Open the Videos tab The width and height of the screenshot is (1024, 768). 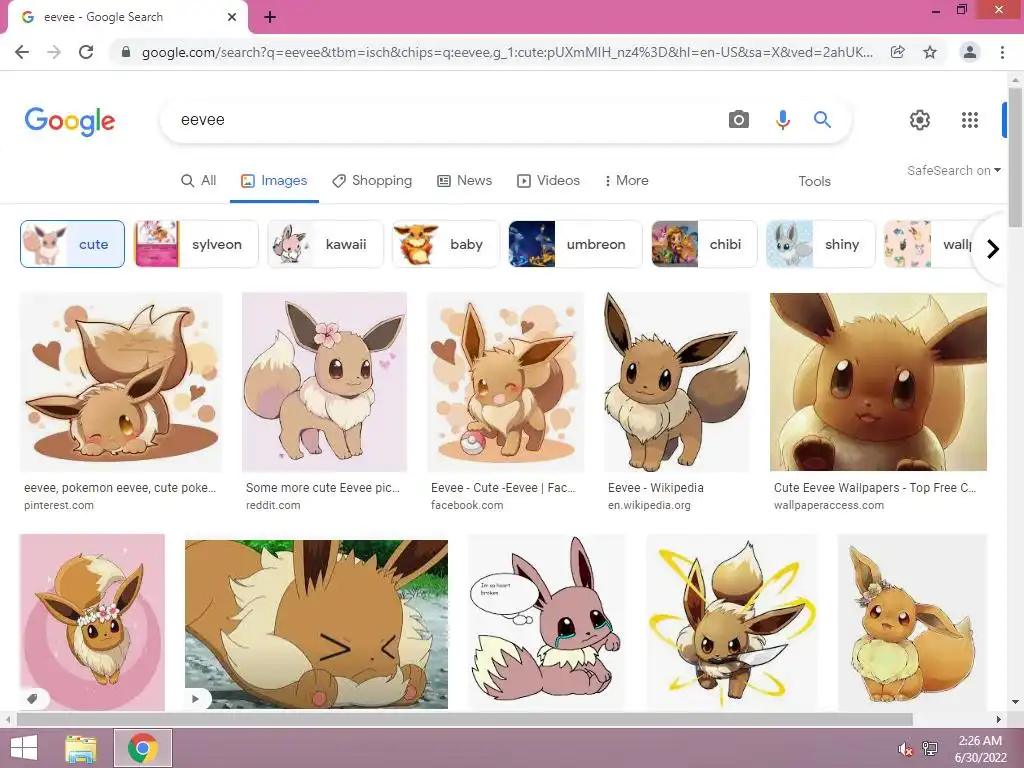point(549,180)
